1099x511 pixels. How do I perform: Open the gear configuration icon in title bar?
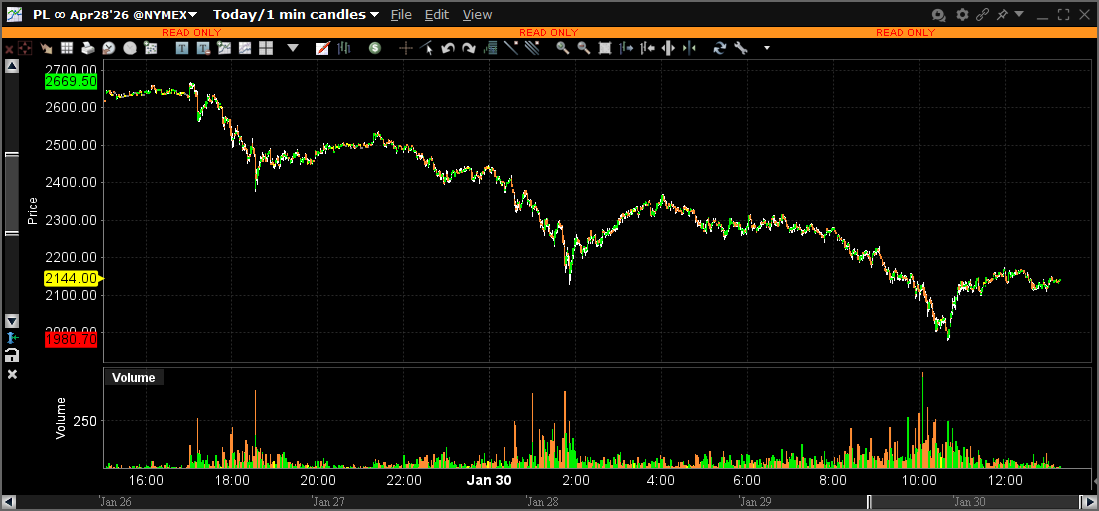point(963,15)
